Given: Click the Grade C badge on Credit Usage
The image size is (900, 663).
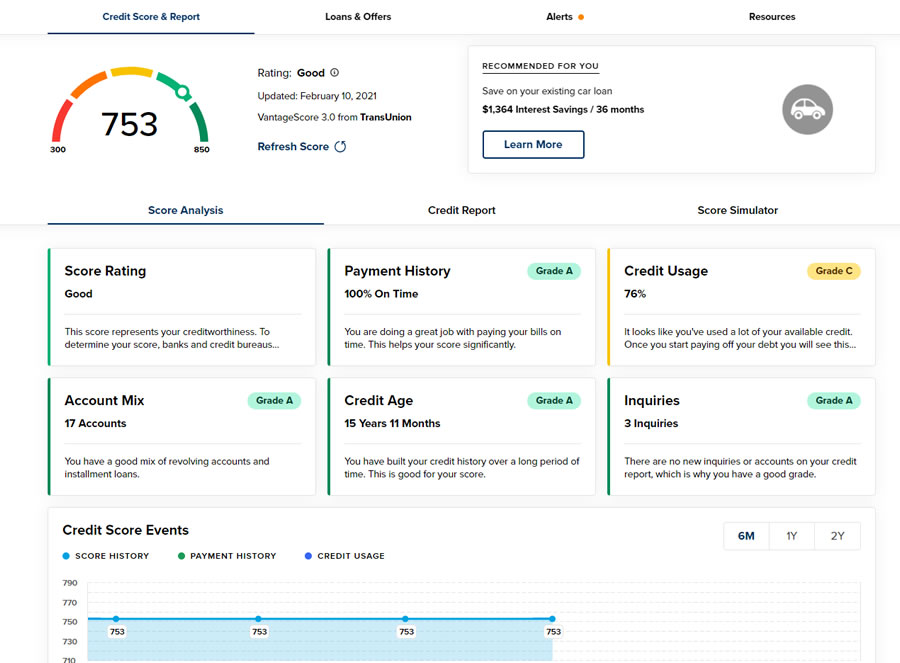Looking at the screenshot, I should pyautogui.click(x=833, y=270).
